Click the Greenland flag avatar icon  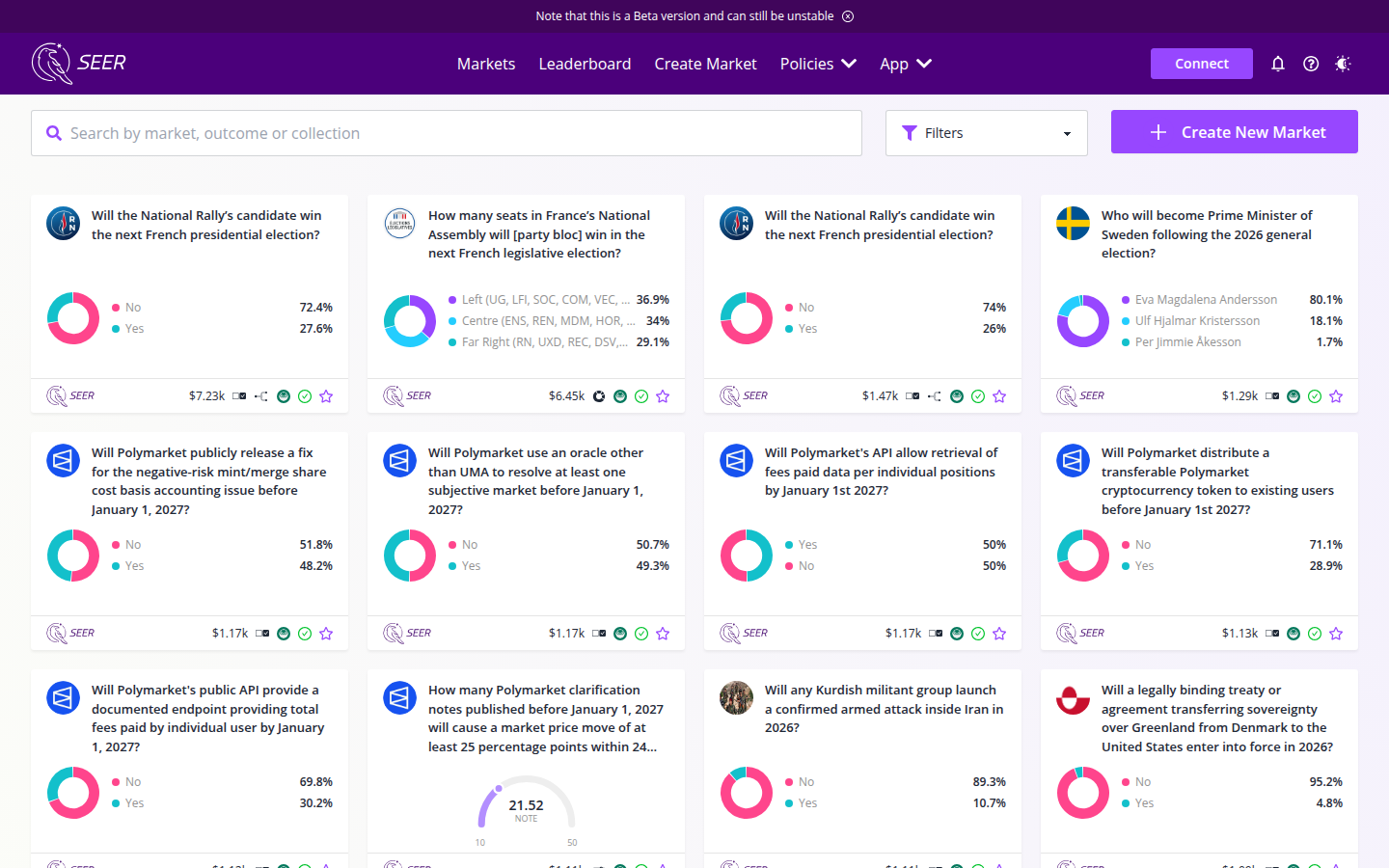point(1074,698)
